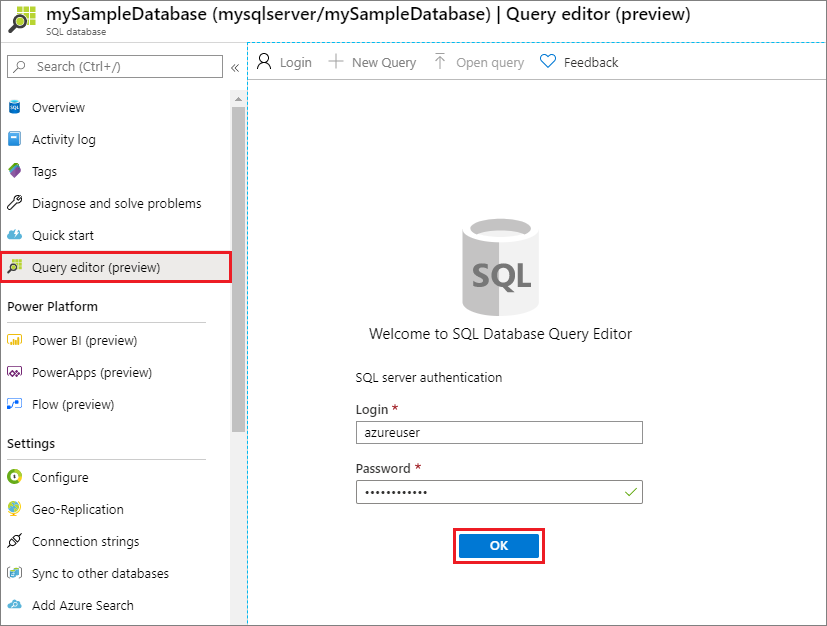Open the Connection strings sidebar entry
827x626 pixels.
[84, 541]
